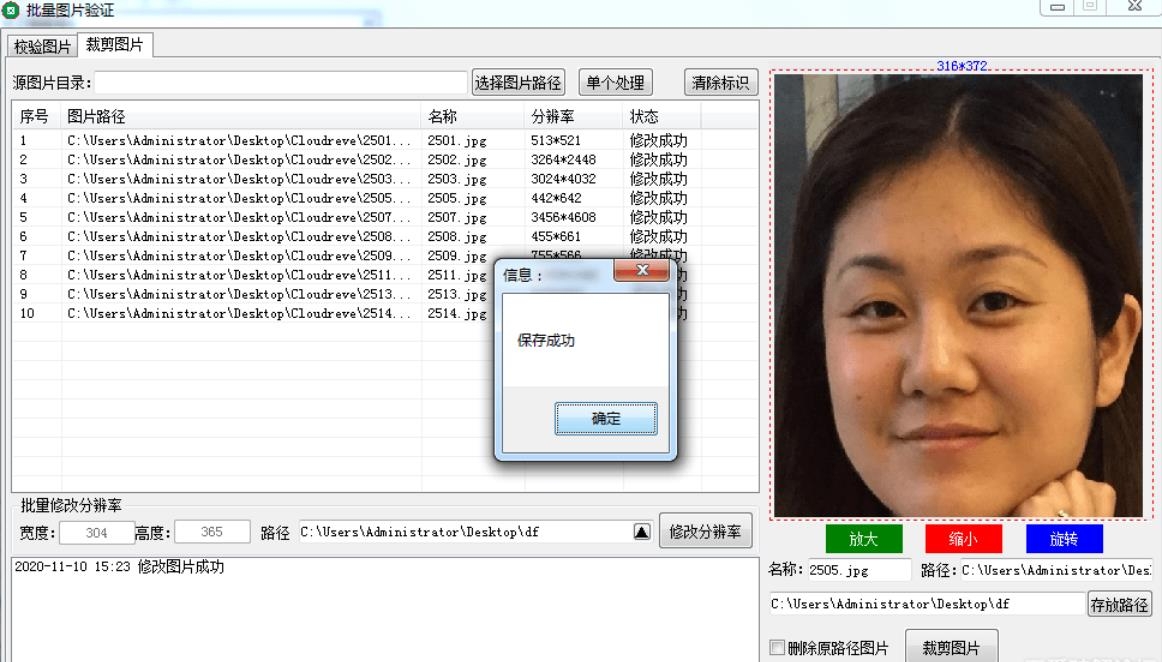The image size is (1162, 662).
Task: Click the green 放大 zoom-in button
Action: click(863, 539)
